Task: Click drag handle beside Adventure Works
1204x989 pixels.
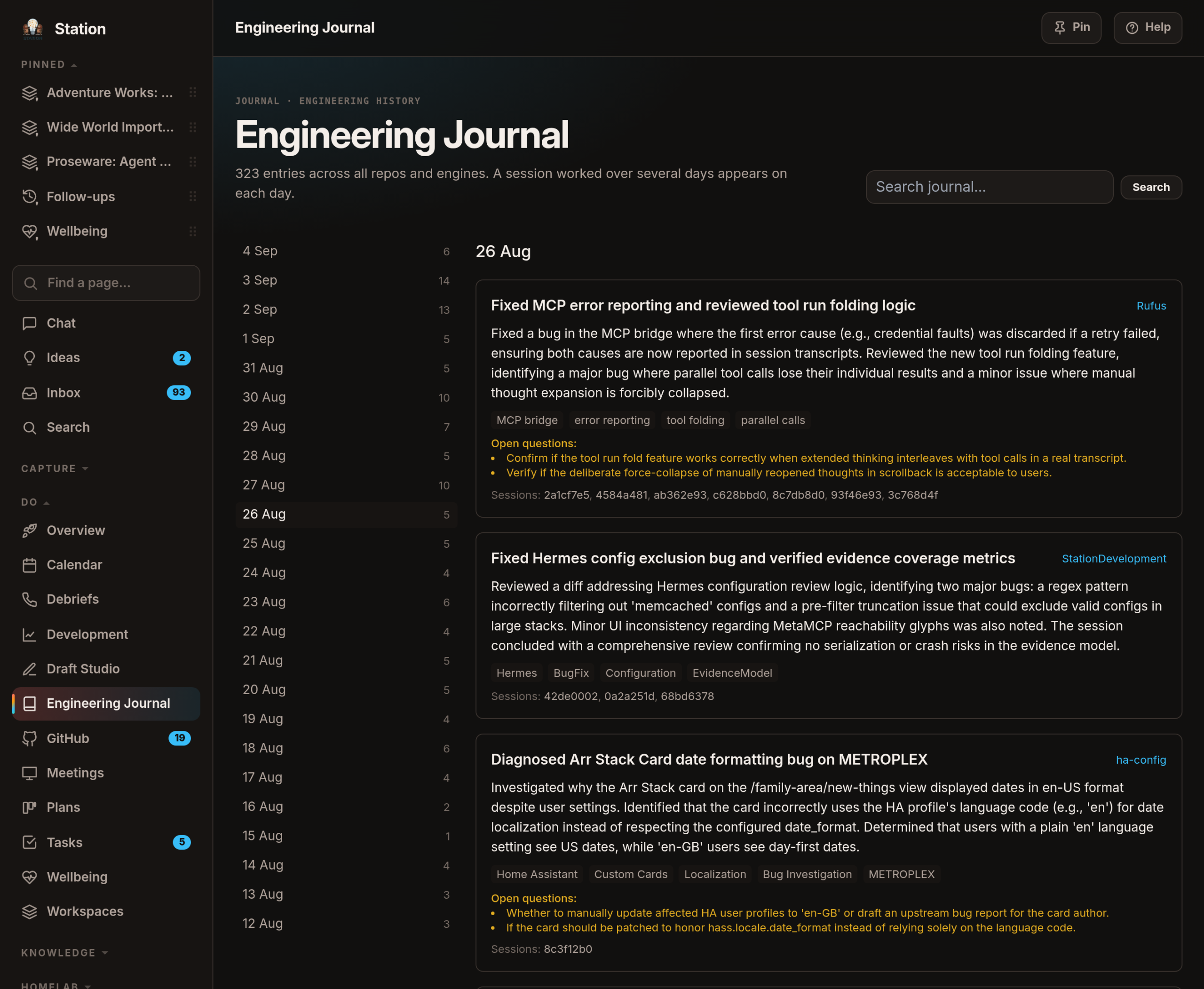Action: tap(193, 92)
